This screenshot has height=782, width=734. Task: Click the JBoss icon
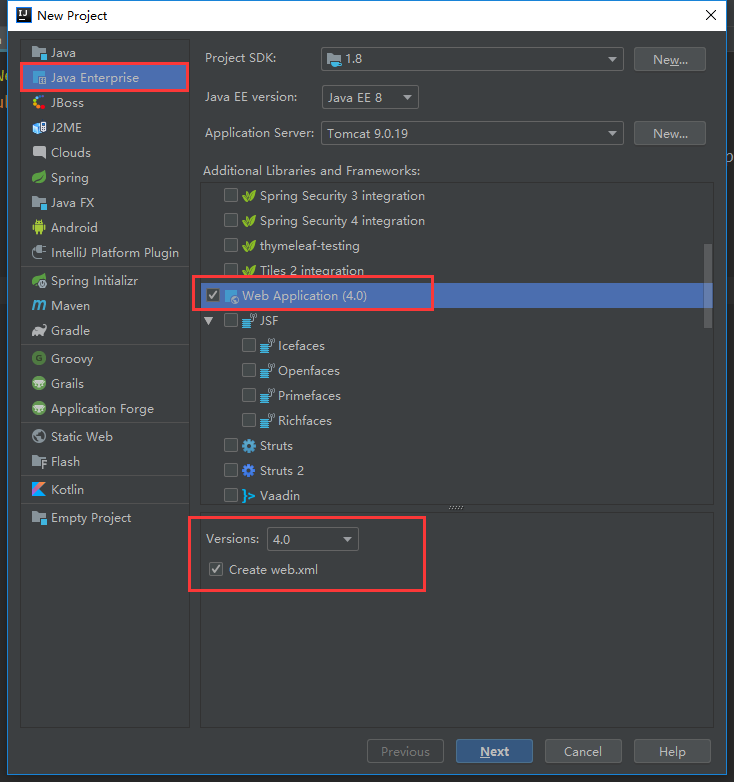39,103
